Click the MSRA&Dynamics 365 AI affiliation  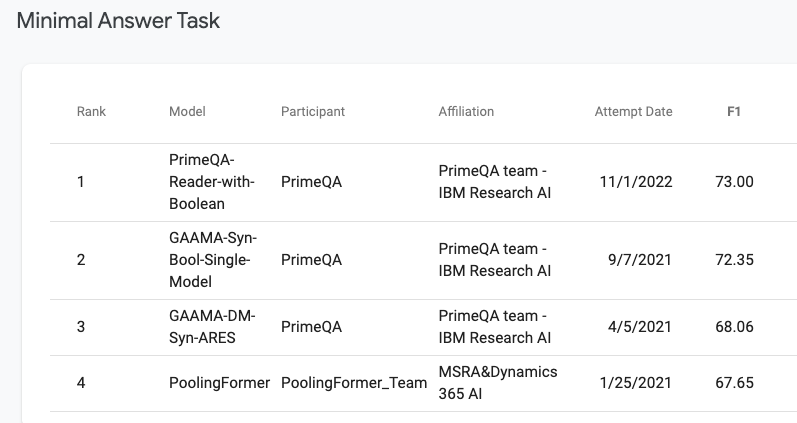click(498, 383)
